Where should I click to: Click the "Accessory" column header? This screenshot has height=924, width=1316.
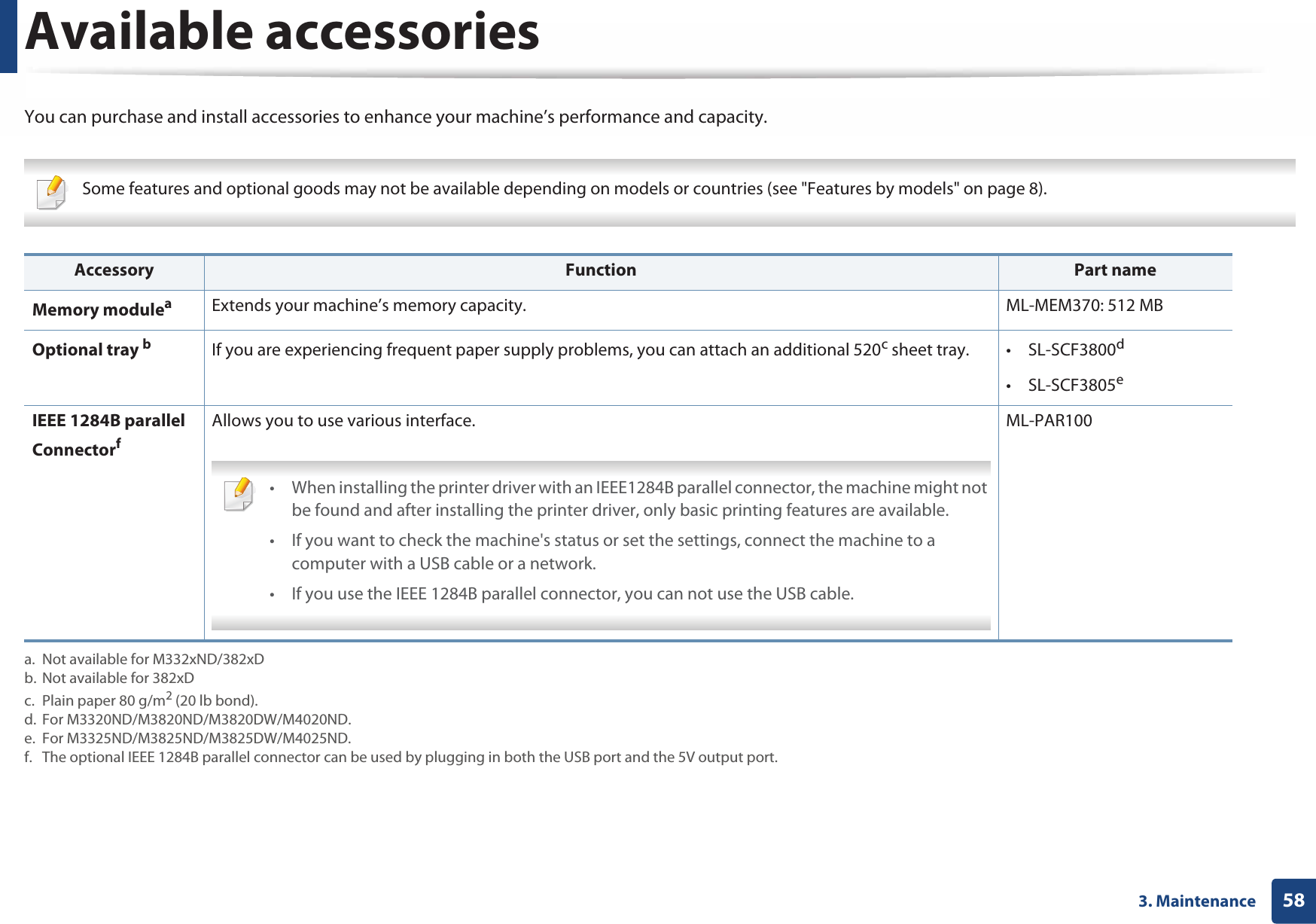tap(114, 270)
